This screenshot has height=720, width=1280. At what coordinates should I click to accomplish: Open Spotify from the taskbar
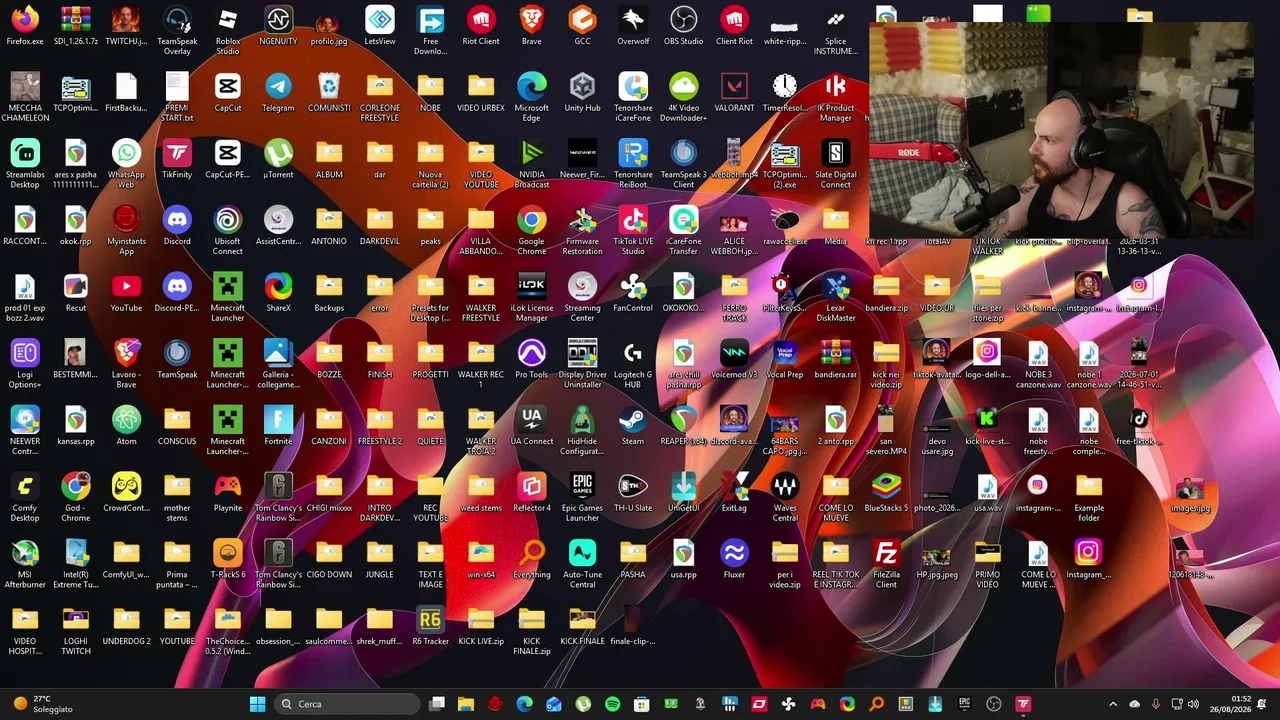click(612, 704)
